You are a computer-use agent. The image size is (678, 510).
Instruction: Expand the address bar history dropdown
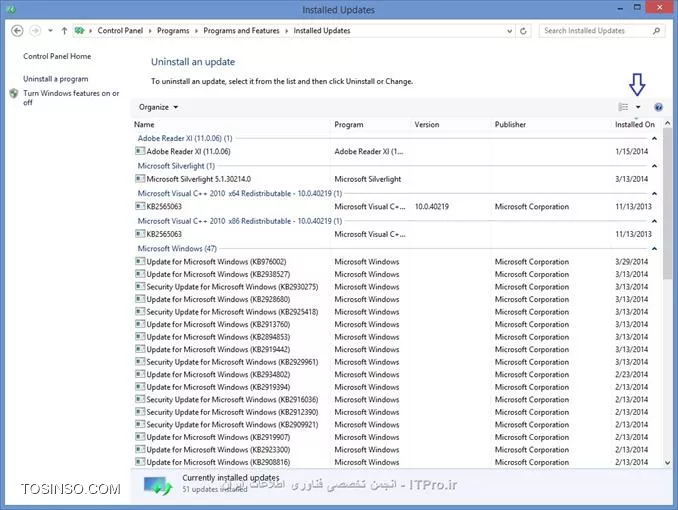point(509,31)
